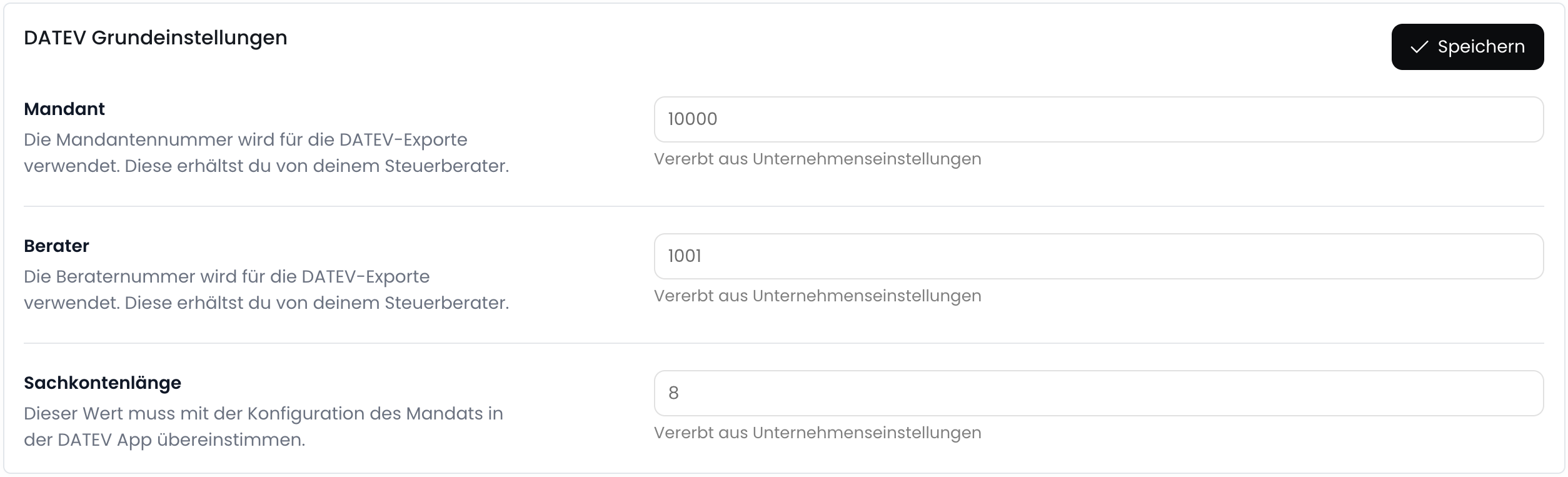Click the Mandant label

pos(64,108)
